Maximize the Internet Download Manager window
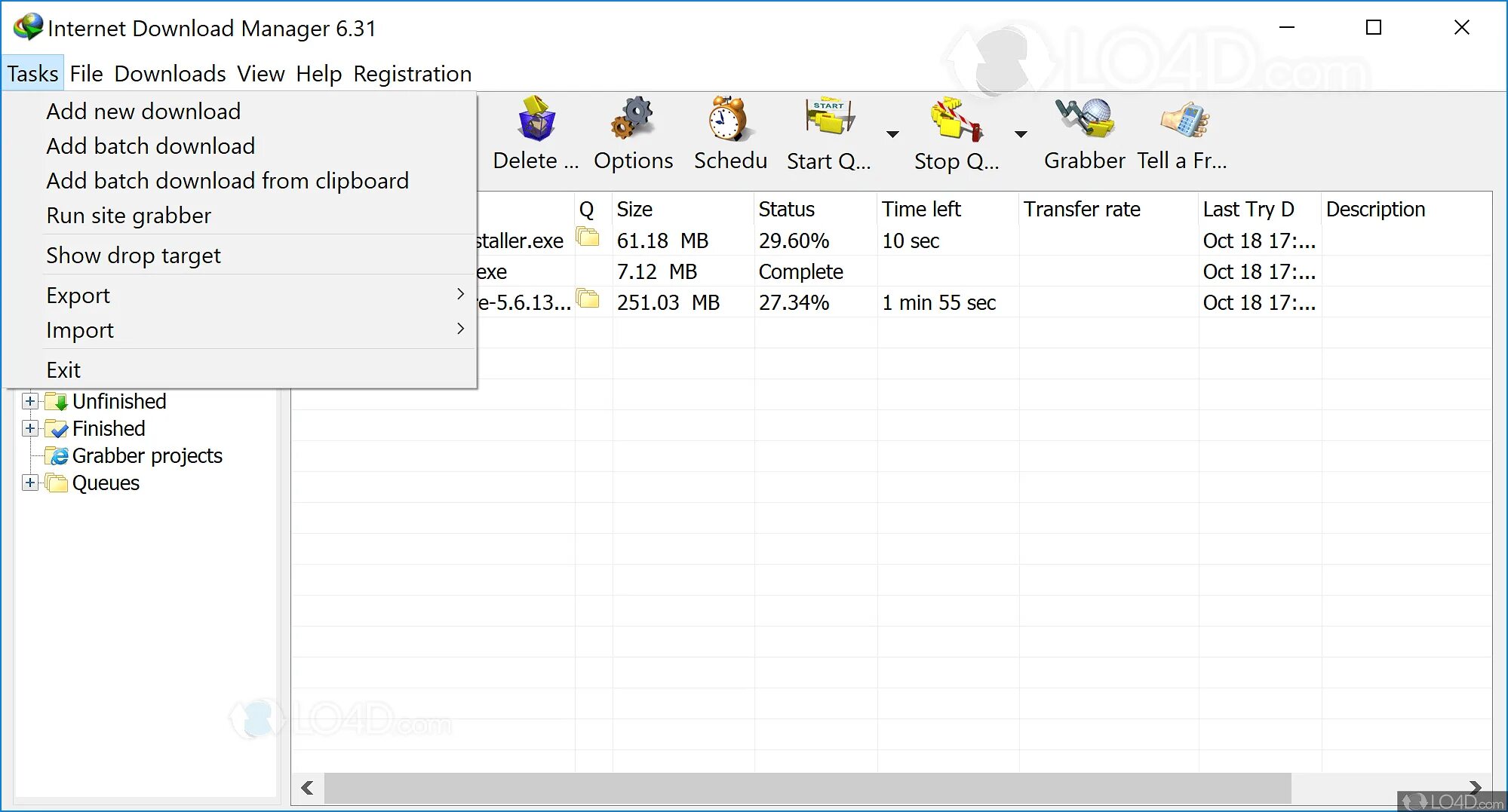Screen dimensions: 1508x812 (1374, 27)
